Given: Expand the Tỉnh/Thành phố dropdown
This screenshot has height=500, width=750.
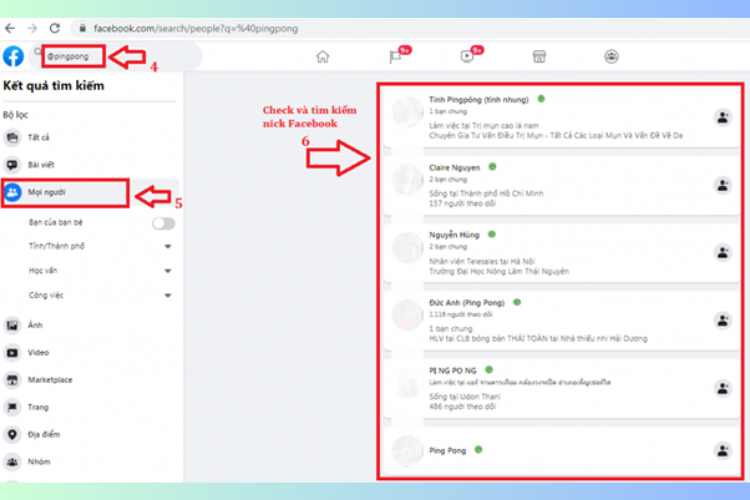Looking at the screenshot, I should pos(168,246).
